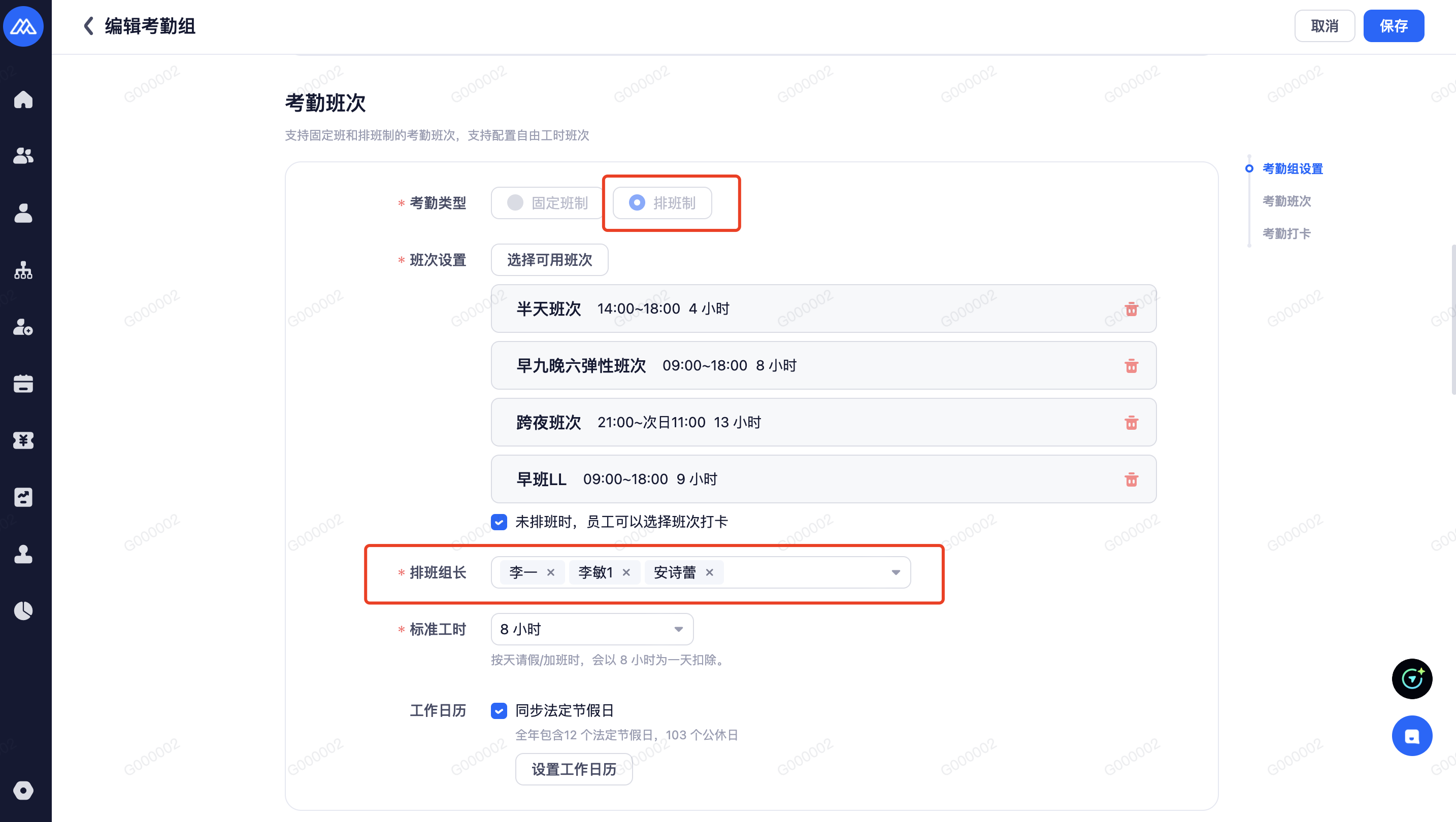The height and width of the screenshot is (822, 1456).
Task: Remove the 早班LL shift via trash icon
Action: pos(1131,479)
